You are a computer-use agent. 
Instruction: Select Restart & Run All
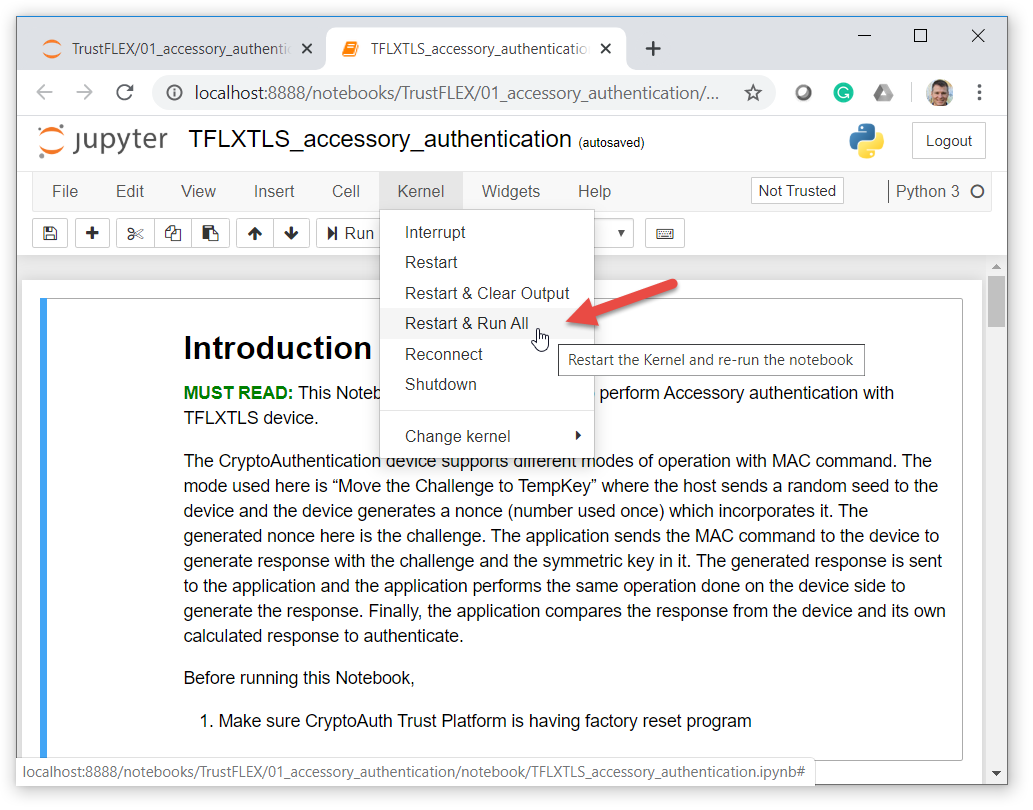466,323
